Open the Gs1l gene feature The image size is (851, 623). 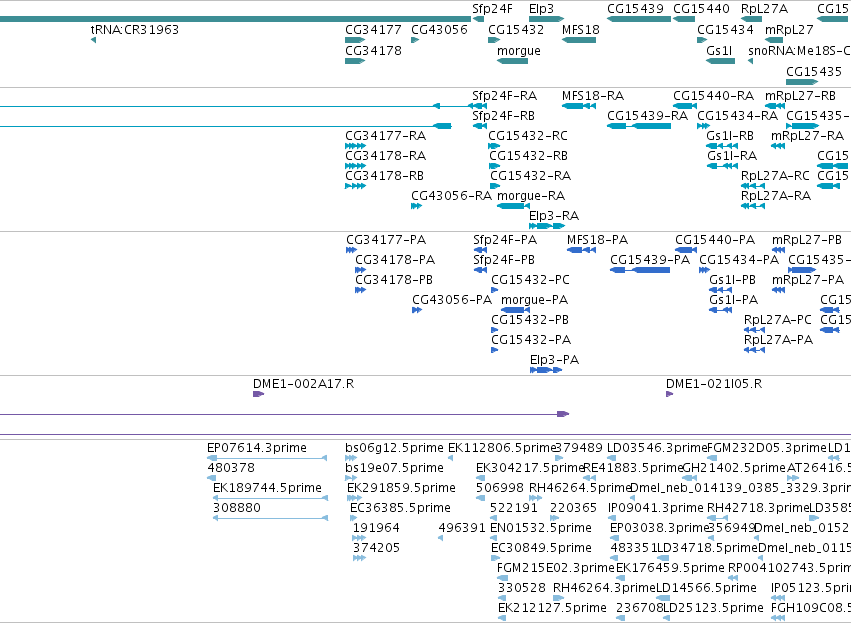tap(720, 61)
